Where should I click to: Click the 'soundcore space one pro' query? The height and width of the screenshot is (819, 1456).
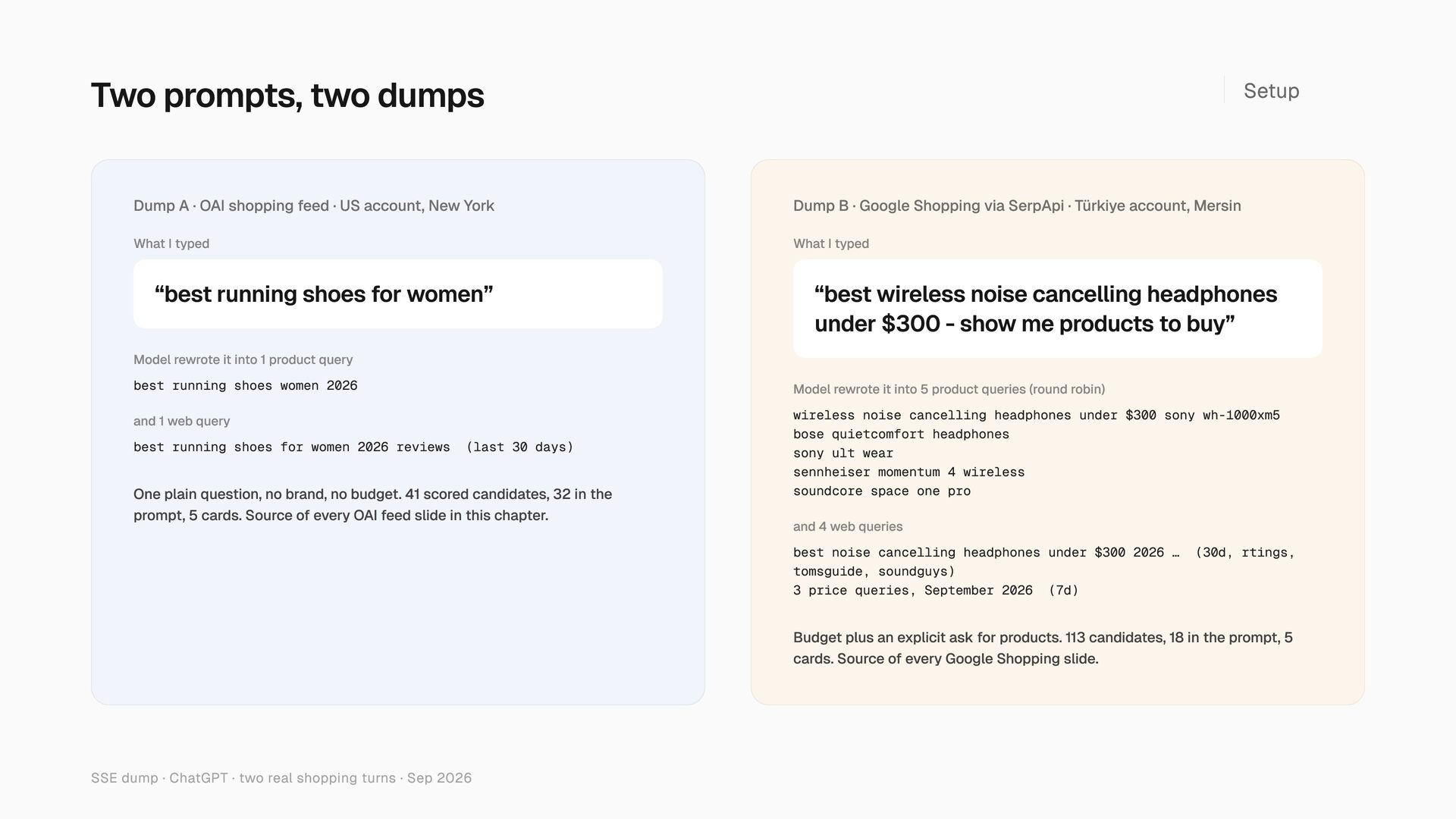point(882,491)
